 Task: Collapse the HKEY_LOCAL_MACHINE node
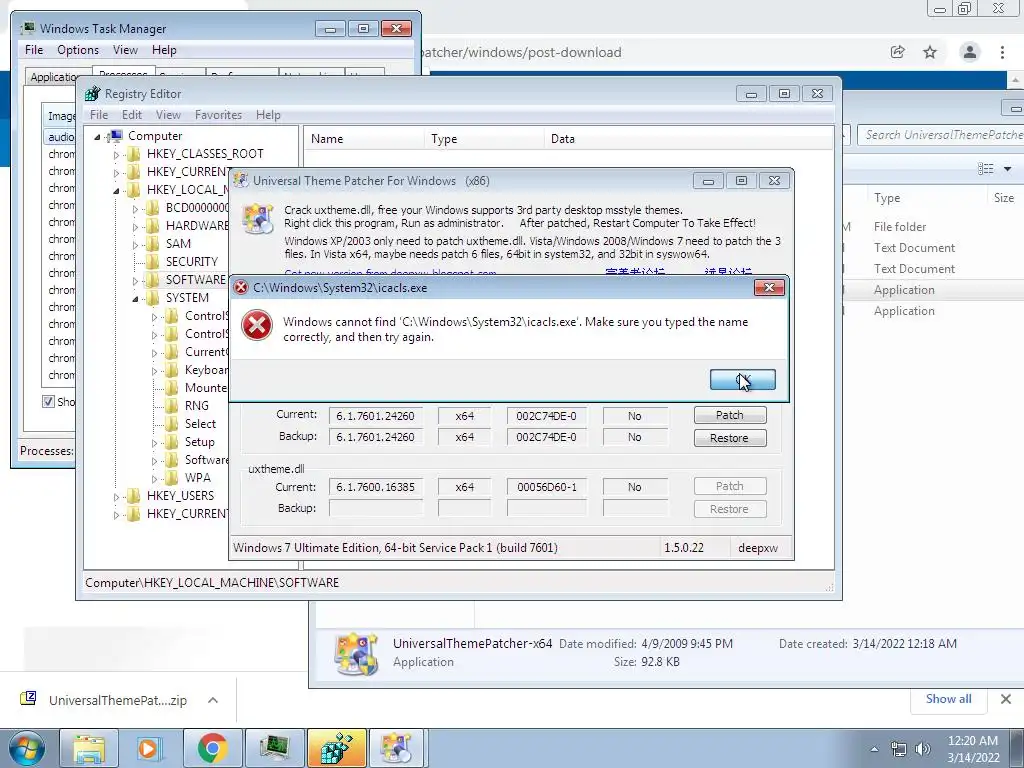(x=116, y=191)
